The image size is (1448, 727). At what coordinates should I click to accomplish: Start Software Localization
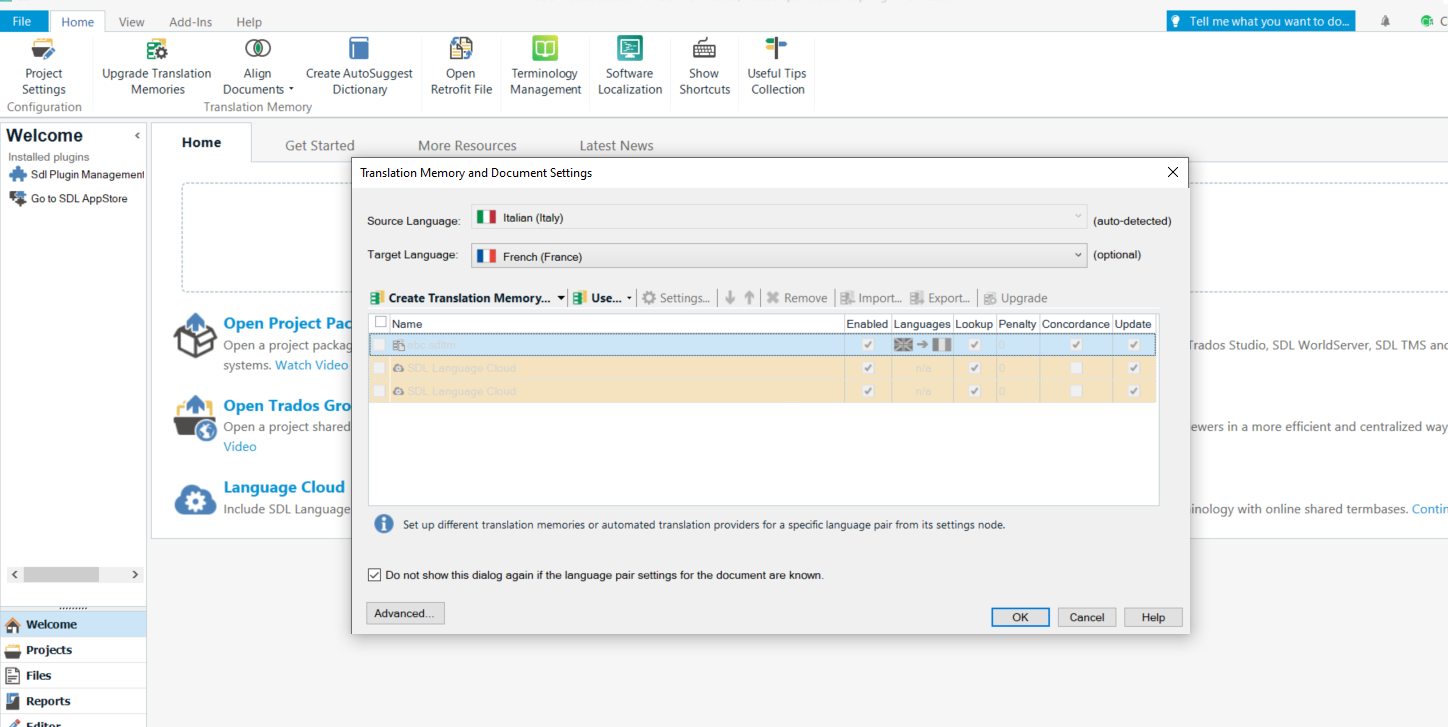(630, 66)
